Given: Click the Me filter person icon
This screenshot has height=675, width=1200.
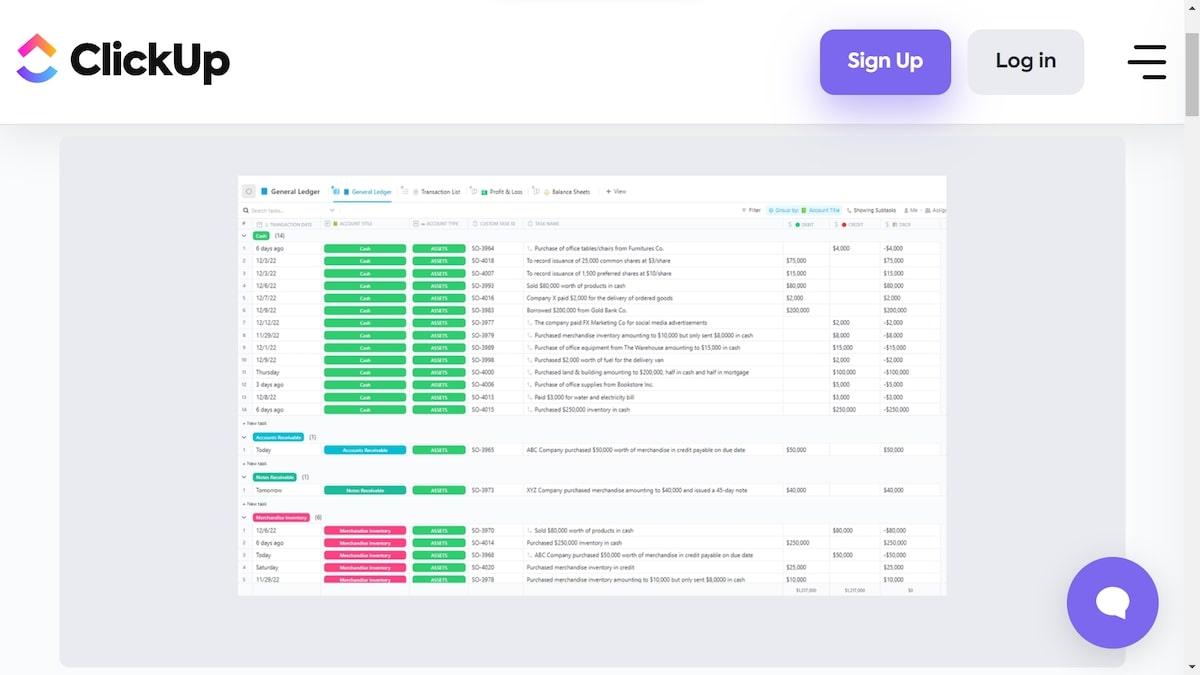Looking at the screenshot, I should click(x=906, y=211).
